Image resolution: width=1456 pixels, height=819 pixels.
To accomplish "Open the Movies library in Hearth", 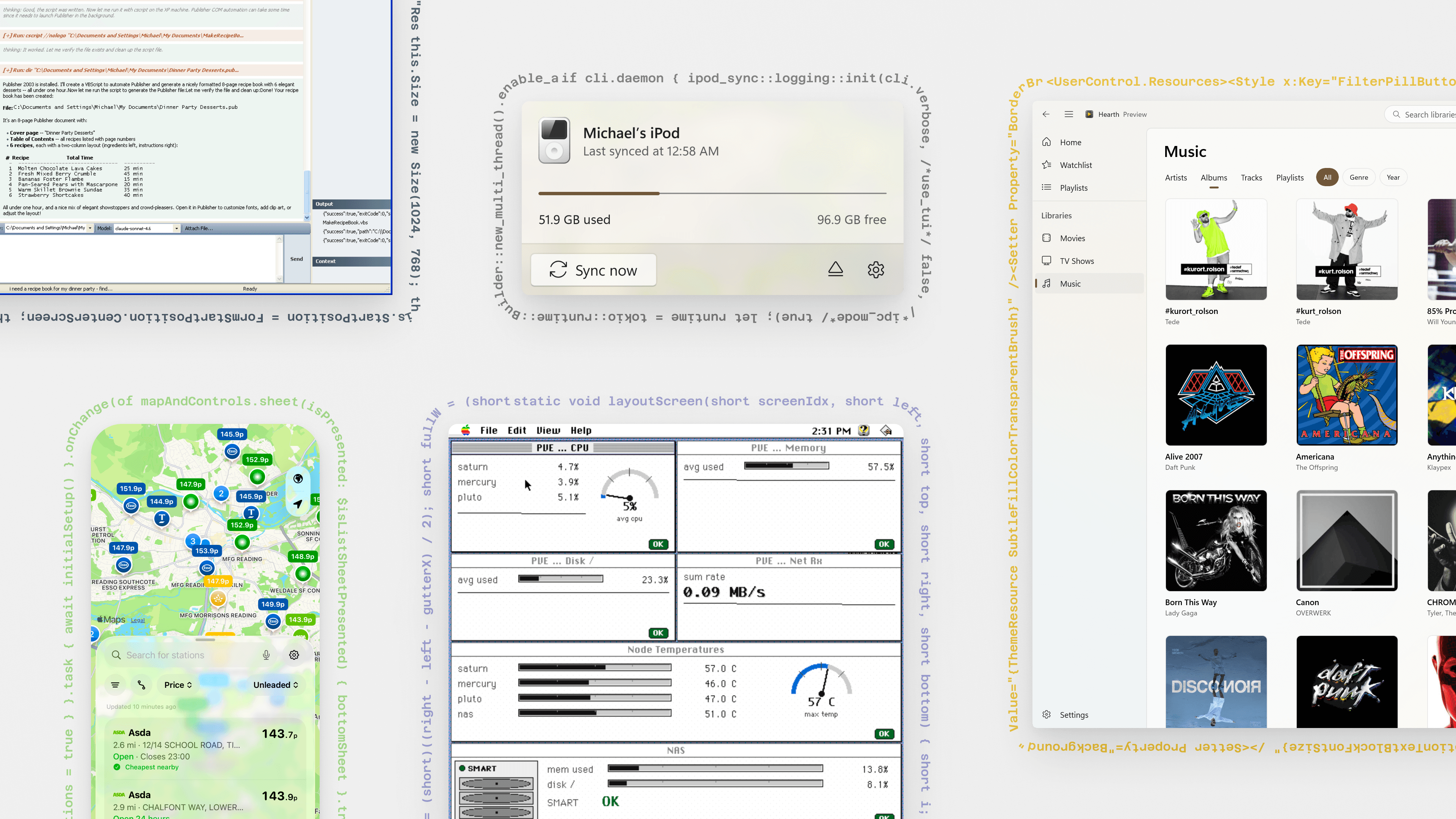I will 1089,238.
